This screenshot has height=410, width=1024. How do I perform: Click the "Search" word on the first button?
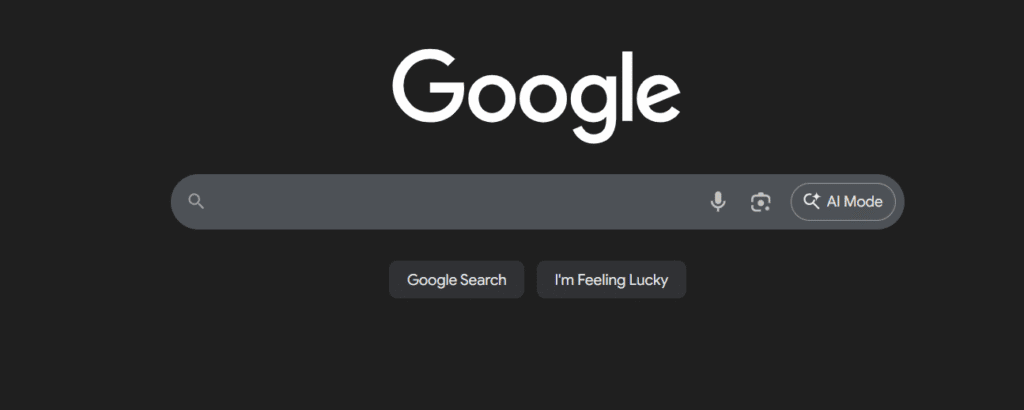pyautogui.click(x=483, y=280)
